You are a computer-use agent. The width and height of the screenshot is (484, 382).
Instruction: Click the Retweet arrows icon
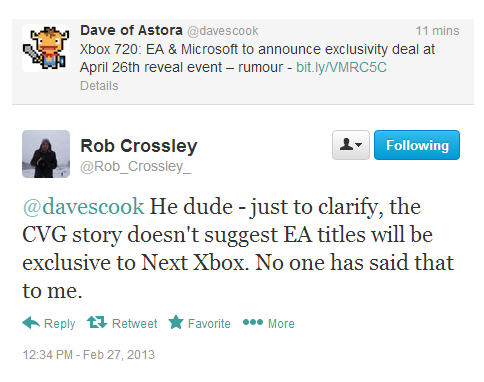click(x=97, y=322)
